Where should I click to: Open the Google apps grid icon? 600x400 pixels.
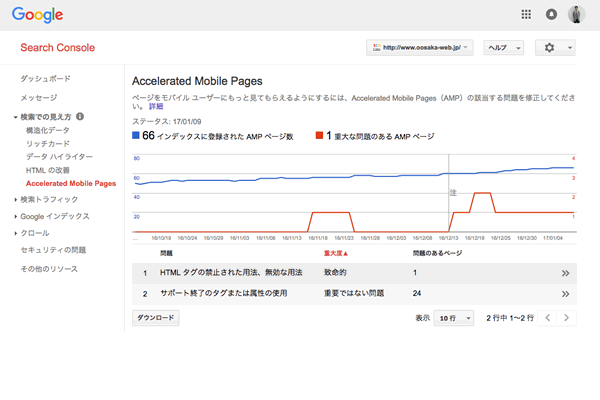(x=526, y=14)
